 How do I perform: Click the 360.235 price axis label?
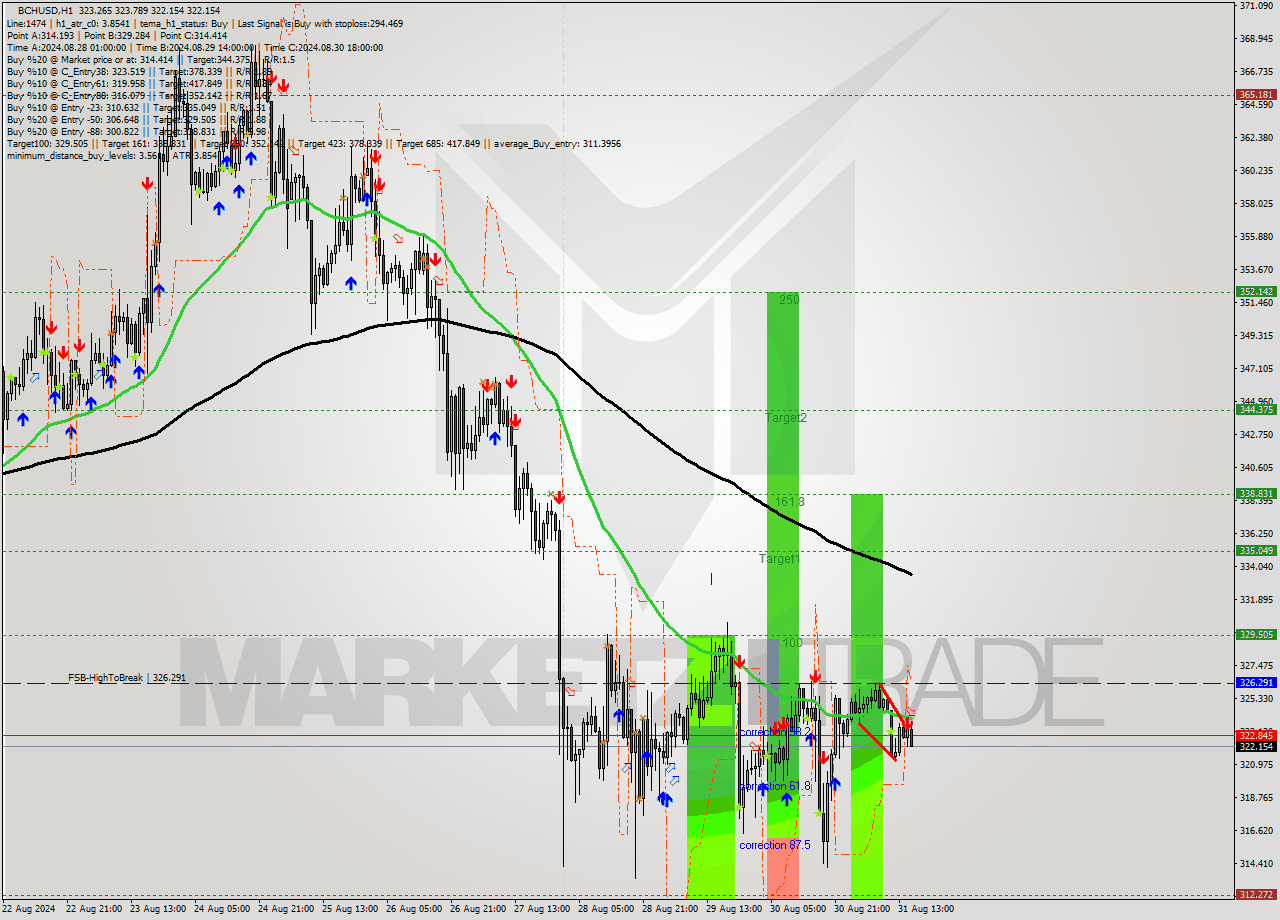1255,170
